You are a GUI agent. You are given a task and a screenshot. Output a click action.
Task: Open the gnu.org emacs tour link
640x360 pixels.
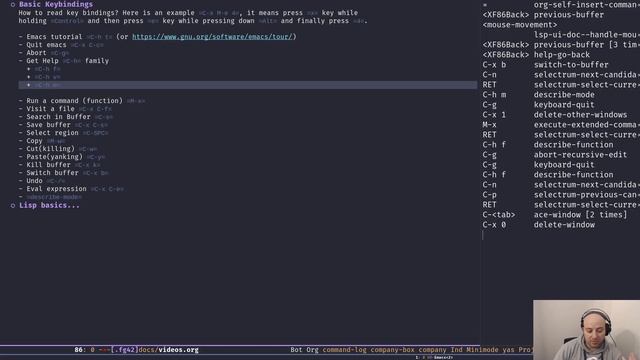pyautogui.click(x=212, y=37)
